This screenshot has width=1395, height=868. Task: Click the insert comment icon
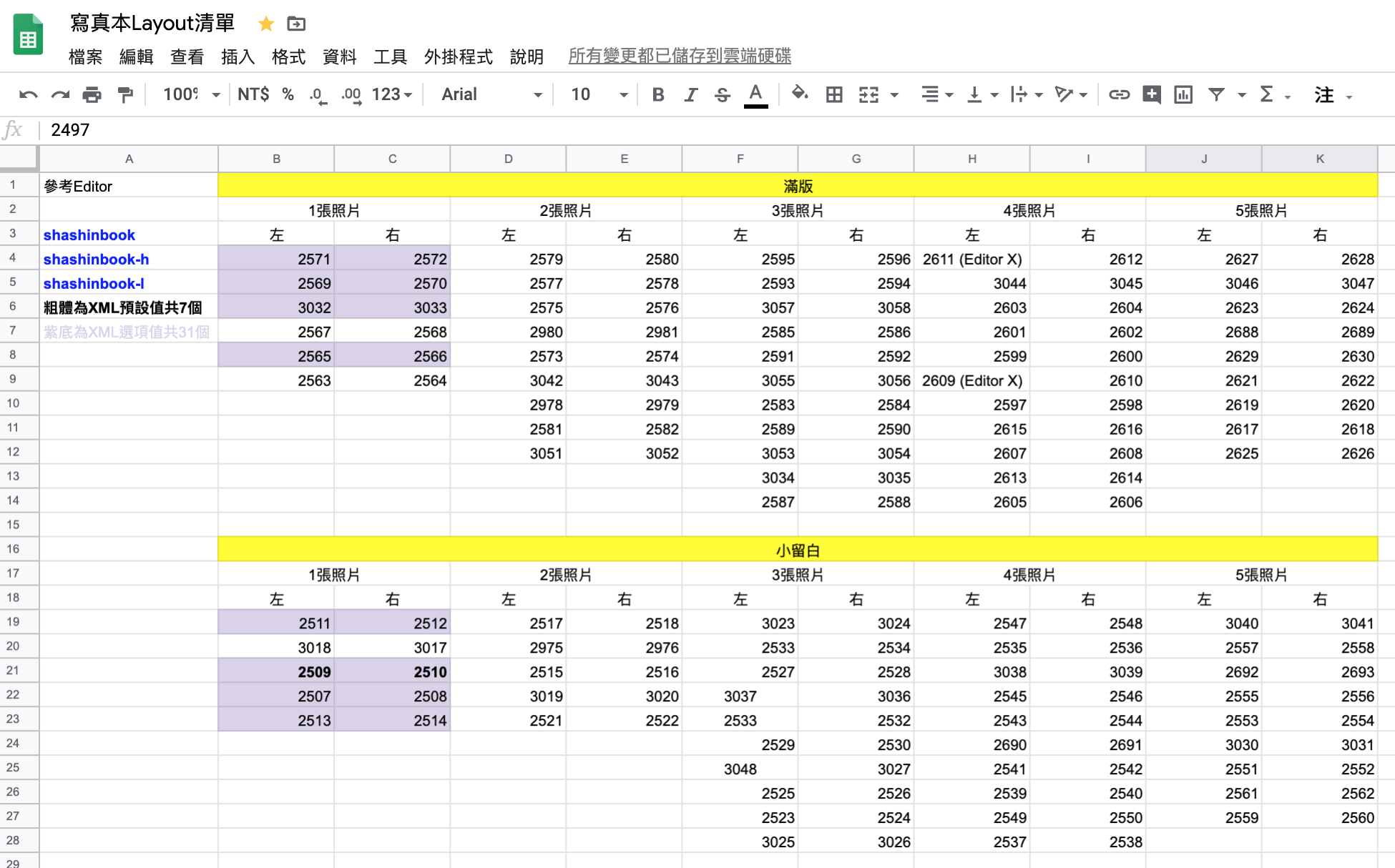point(1151,94)
